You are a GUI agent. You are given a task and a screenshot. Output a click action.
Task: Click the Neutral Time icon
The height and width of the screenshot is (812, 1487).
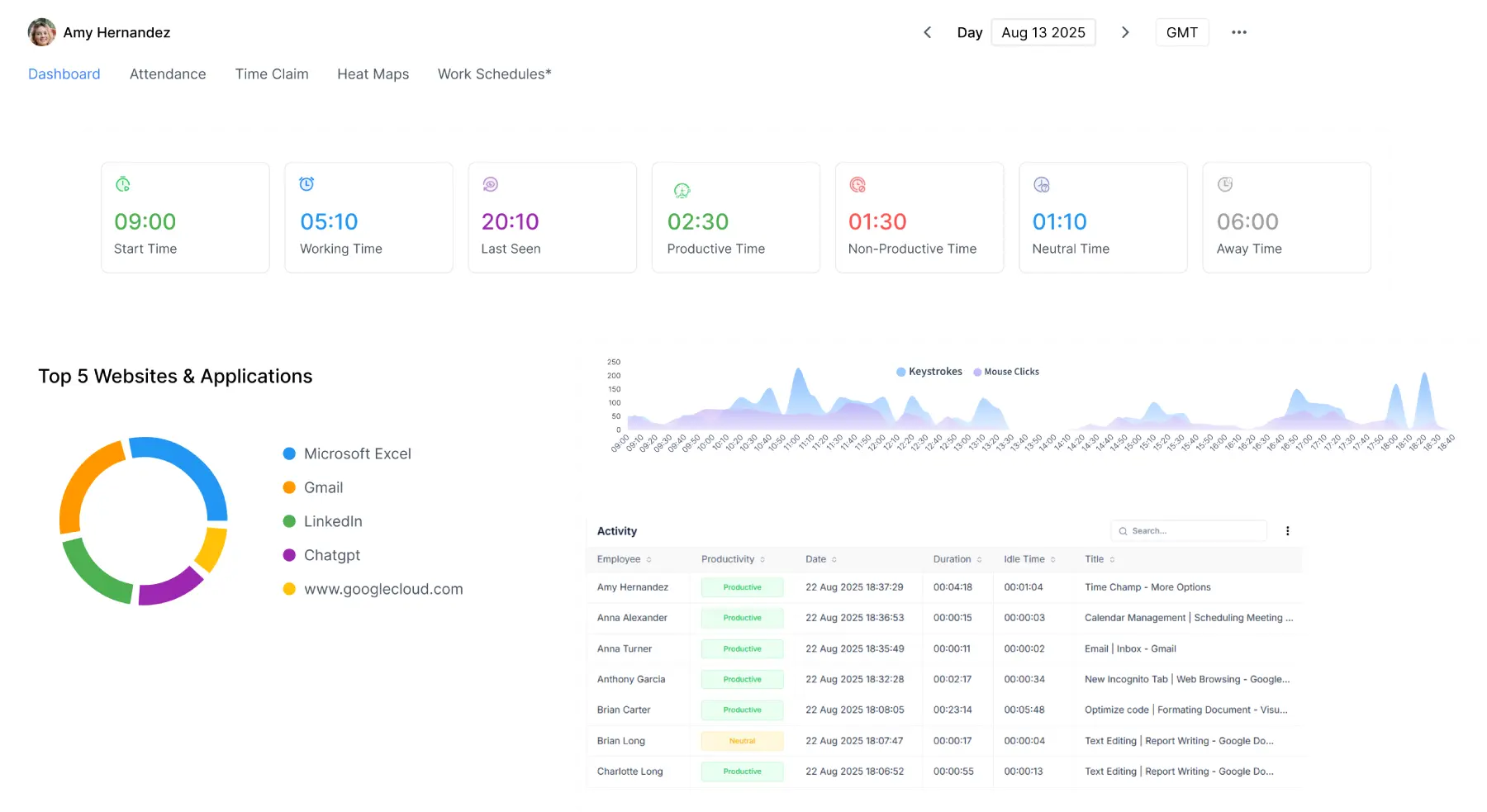tap(1042, 185)
